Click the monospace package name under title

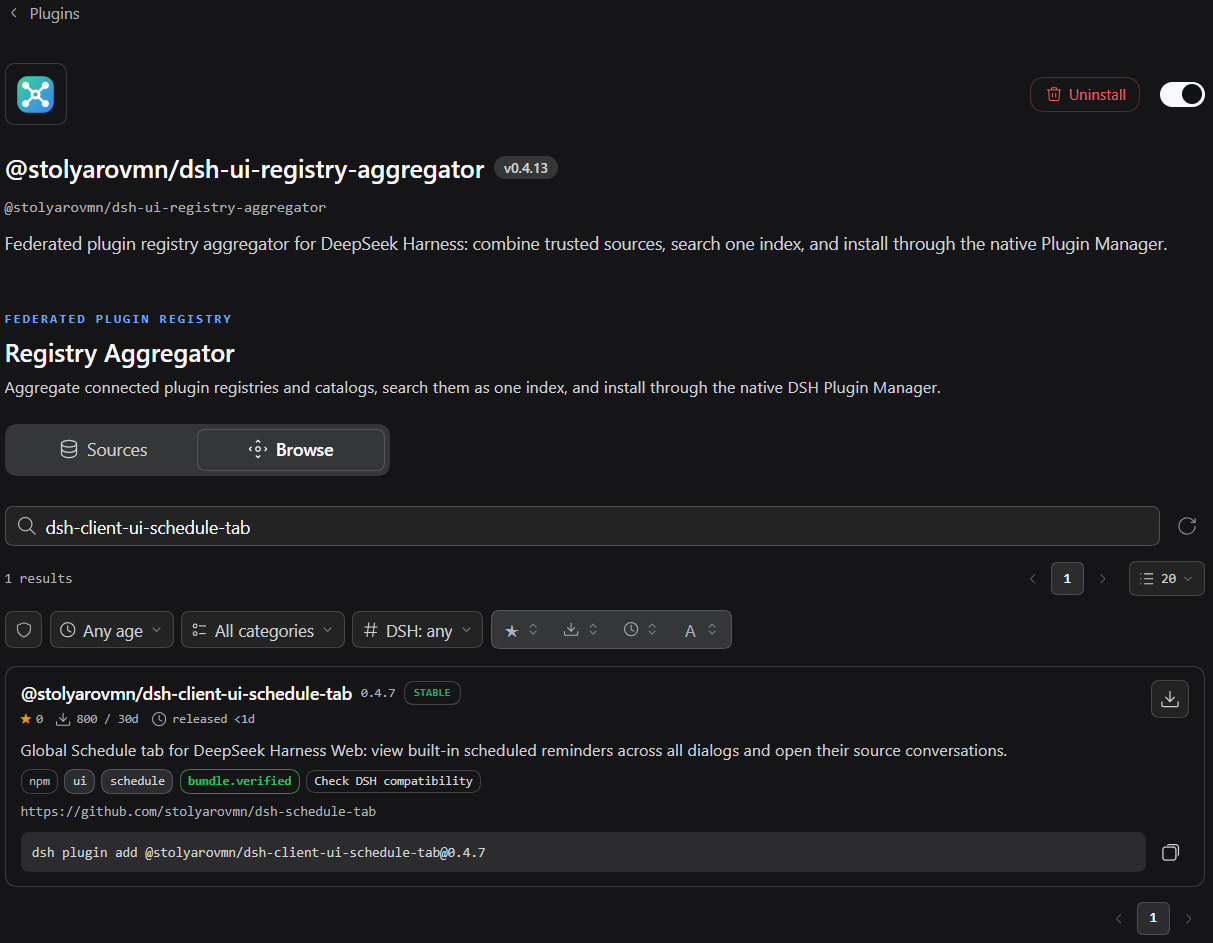pyautogui.click(x=166, y=208)
